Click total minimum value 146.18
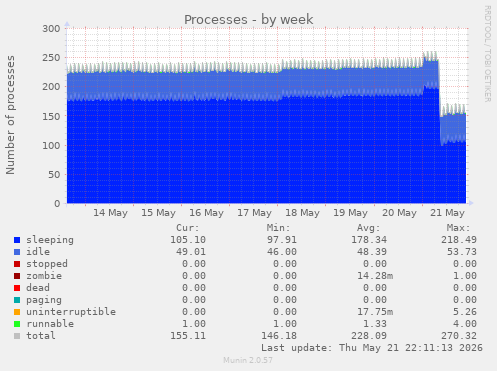 (279, 336)
